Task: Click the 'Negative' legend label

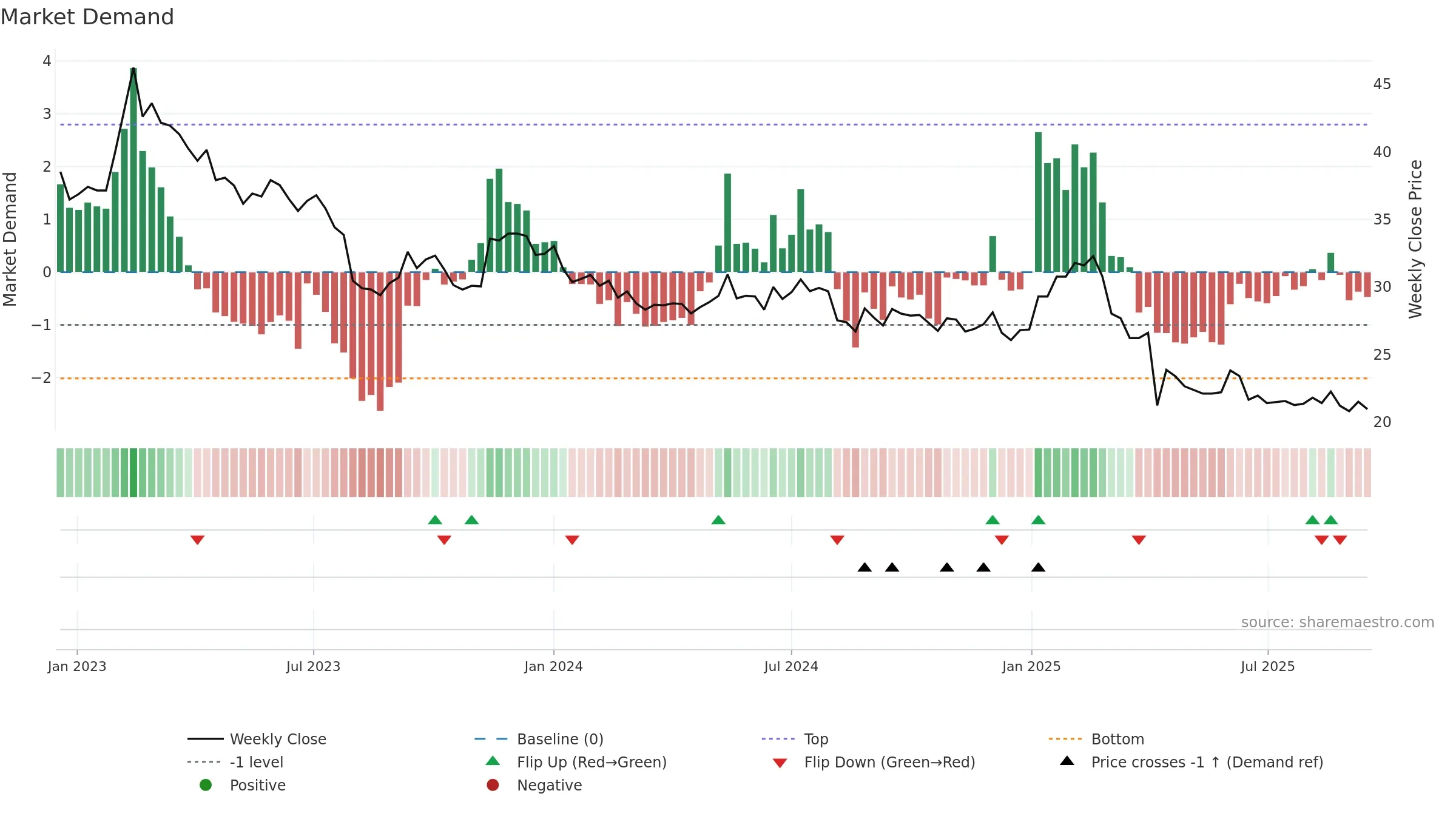Action: click(x=550, y=785)
